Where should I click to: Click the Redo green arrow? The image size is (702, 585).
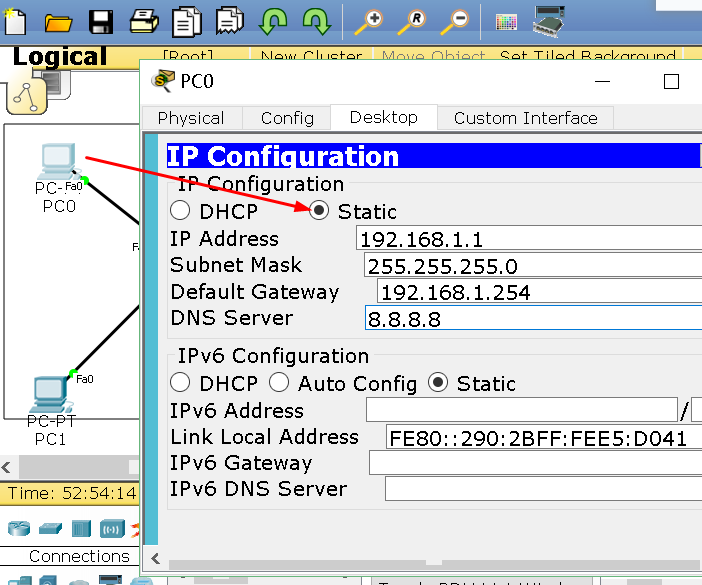[x=317, y=22]
